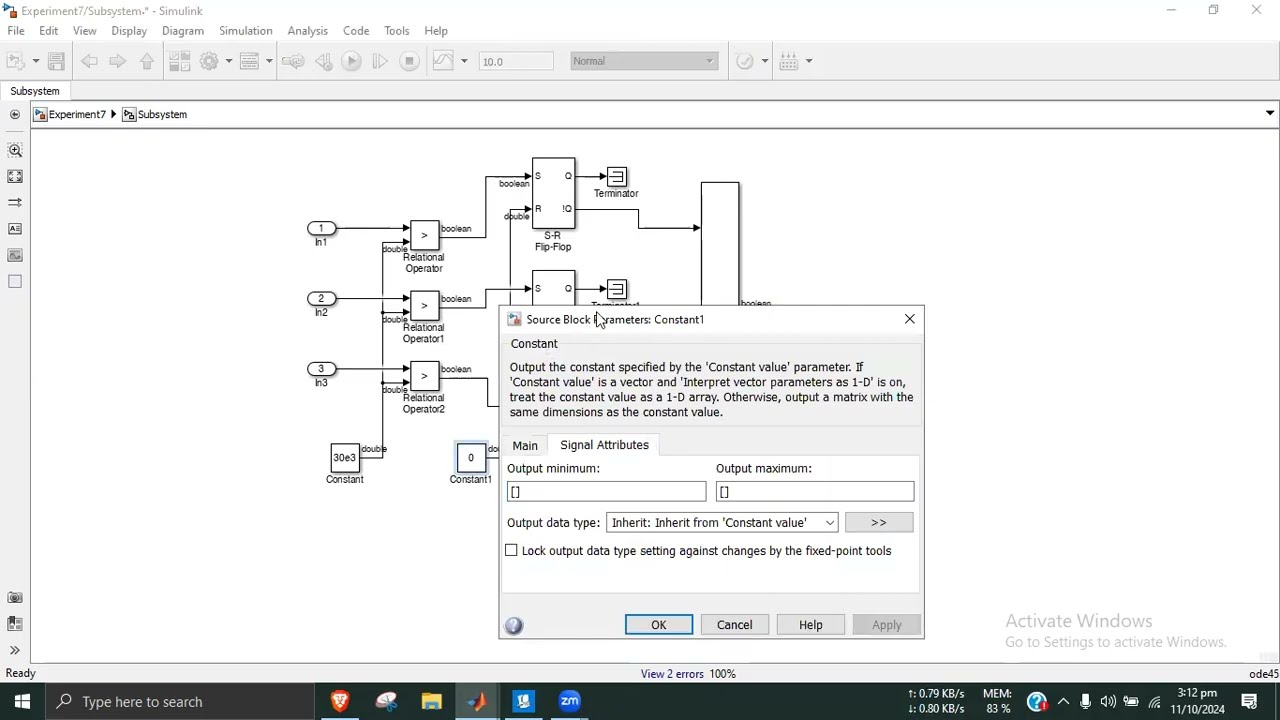This screenshot has width=1280, height=720.
Task: Expand the address bar dropdown arrow
Action: 1270,114
